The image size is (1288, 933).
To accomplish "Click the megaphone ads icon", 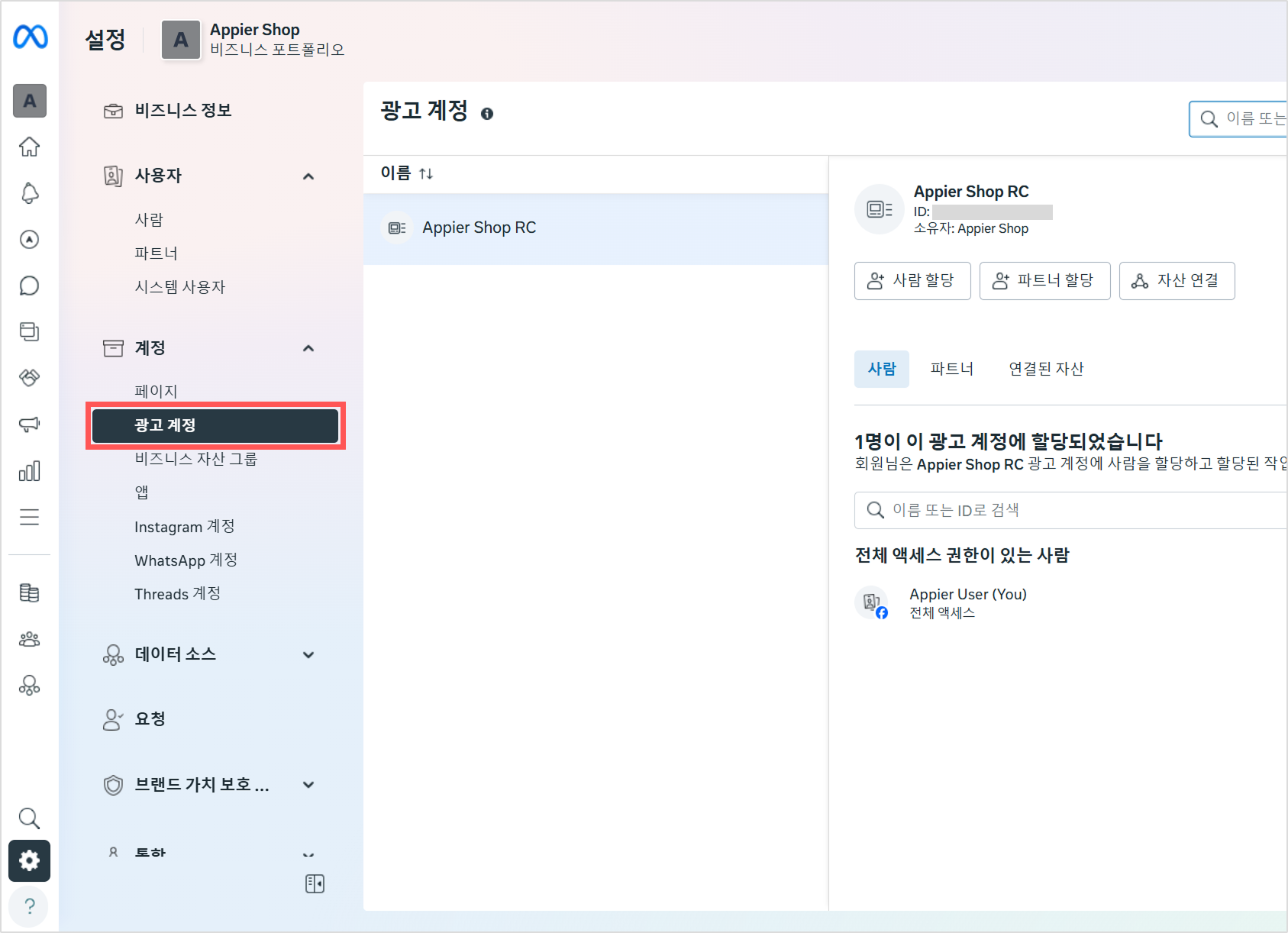I will 29,425.
